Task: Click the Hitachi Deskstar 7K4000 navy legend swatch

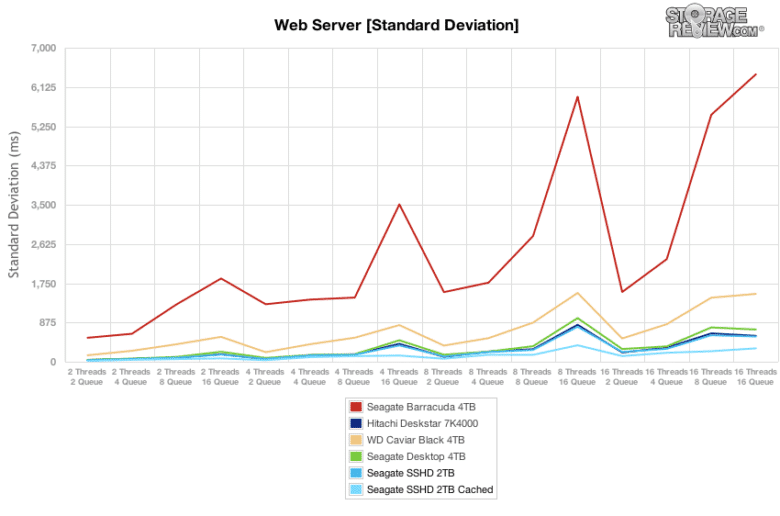Action: (x=356, y=423)
